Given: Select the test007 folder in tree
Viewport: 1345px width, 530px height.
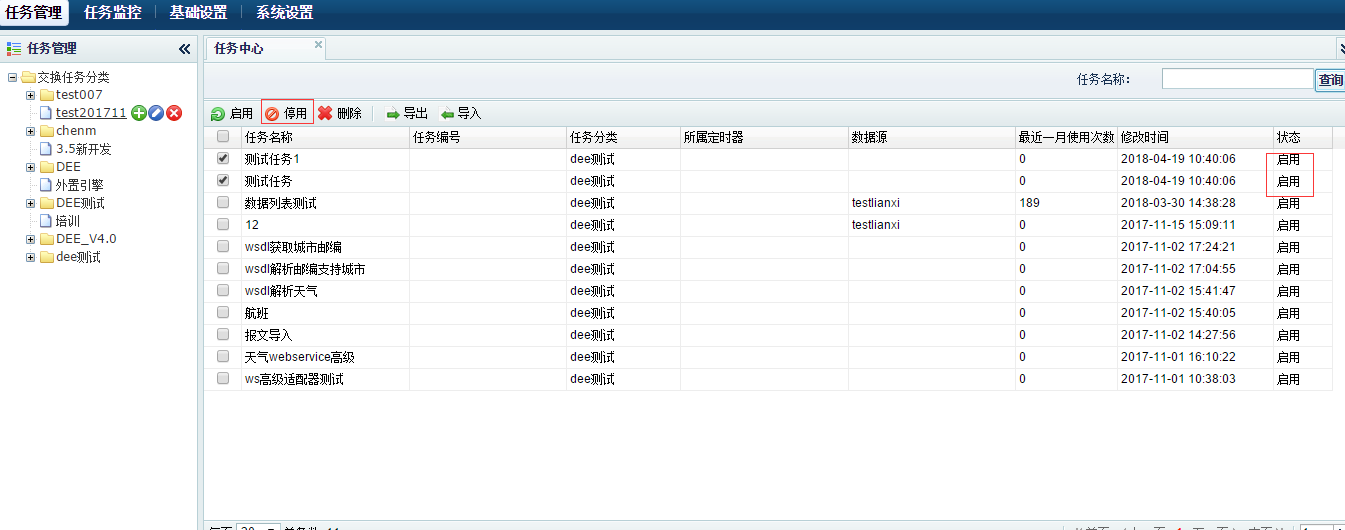Looking at the screenshot, I should (79, 95).
